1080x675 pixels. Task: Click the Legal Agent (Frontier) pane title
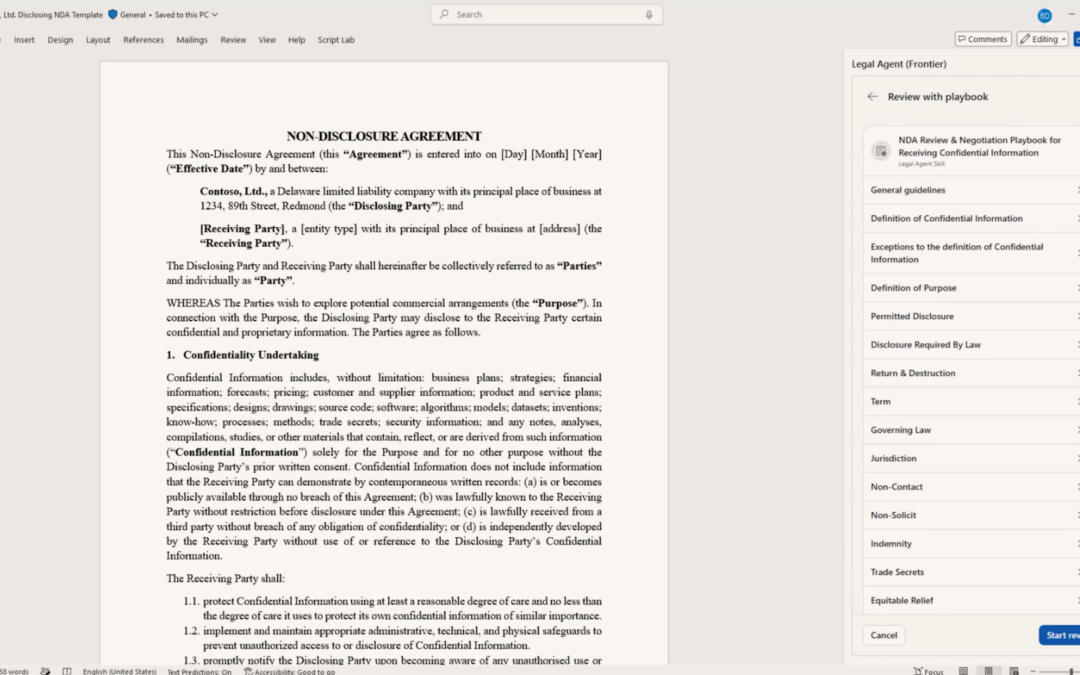click(899, 64)
